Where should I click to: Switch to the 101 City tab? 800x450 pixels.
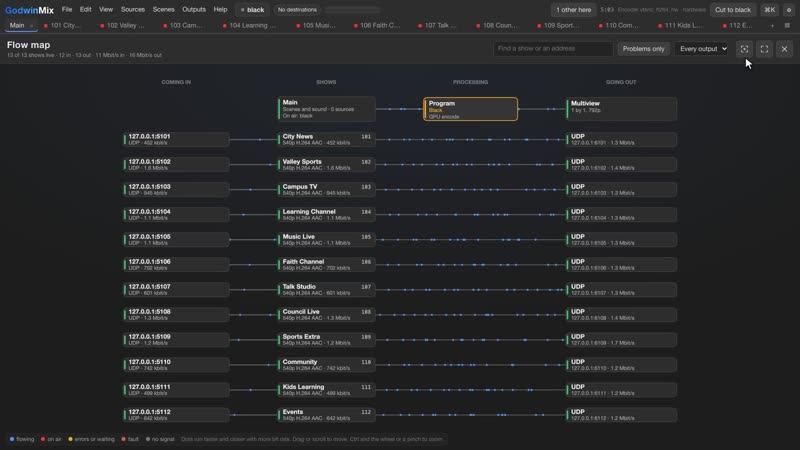pyautogui.click(x=63, y=26)
